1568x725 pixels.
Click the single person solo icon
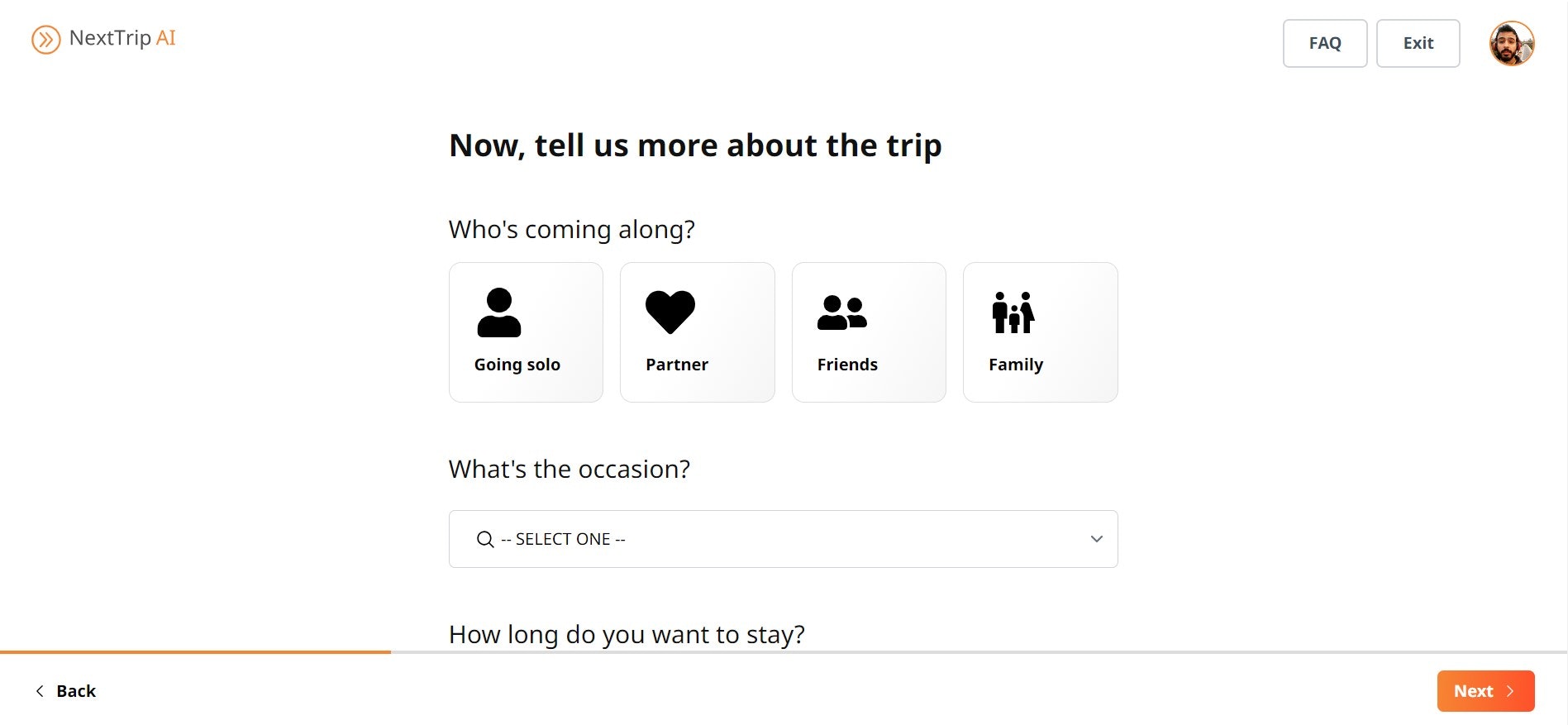click(499, 312)
